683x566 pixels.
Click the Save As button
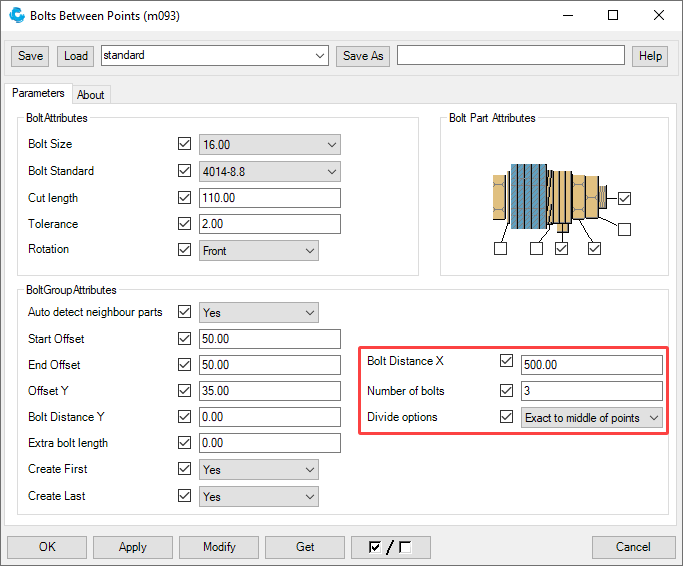pyautogui.click(x=362, y=56)
